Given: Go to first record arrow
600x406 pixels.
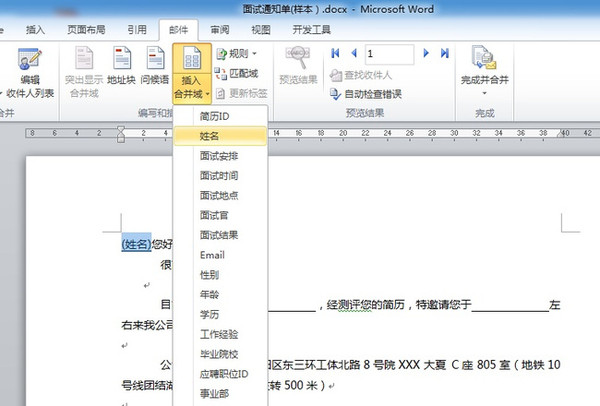Looking at the screenshot, I should tap(335, 52).
